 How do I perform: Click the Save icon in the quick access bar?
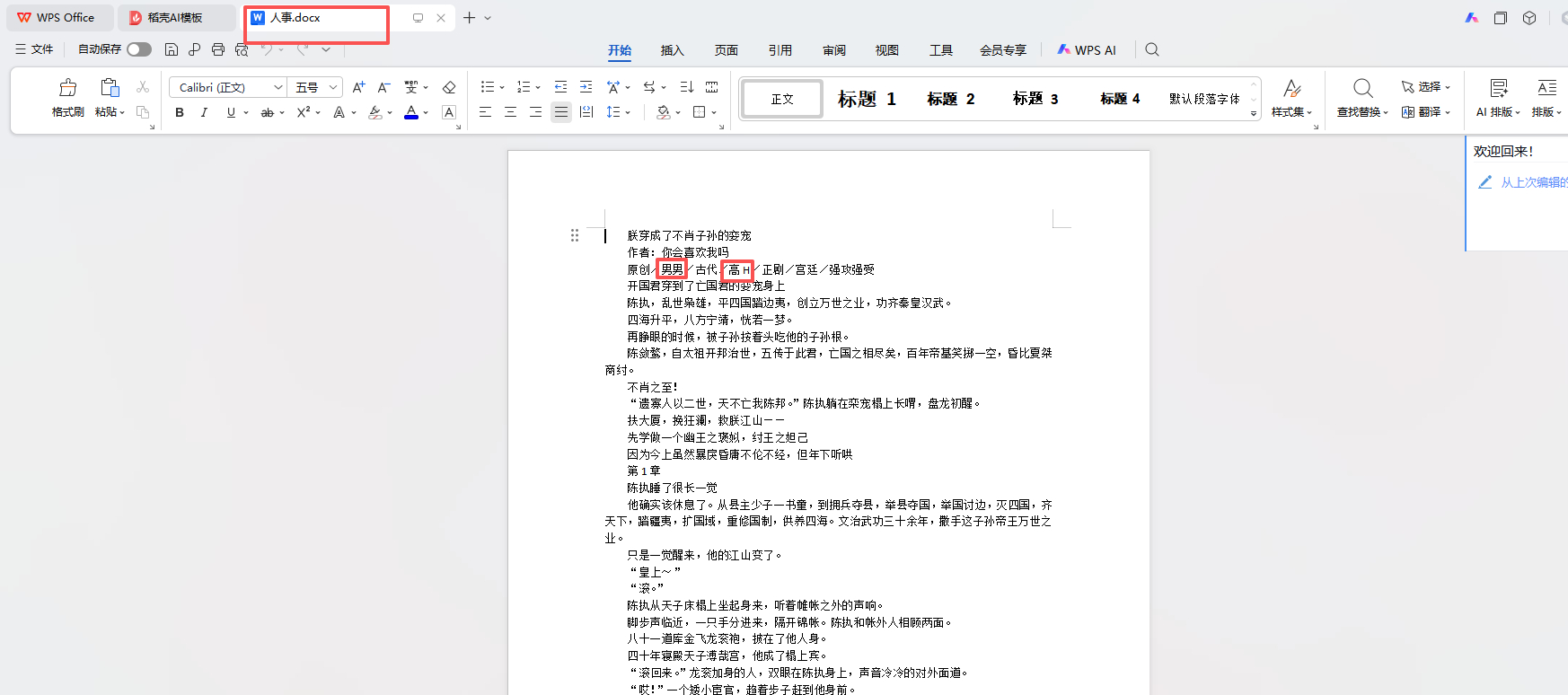[x=171, y=49]
